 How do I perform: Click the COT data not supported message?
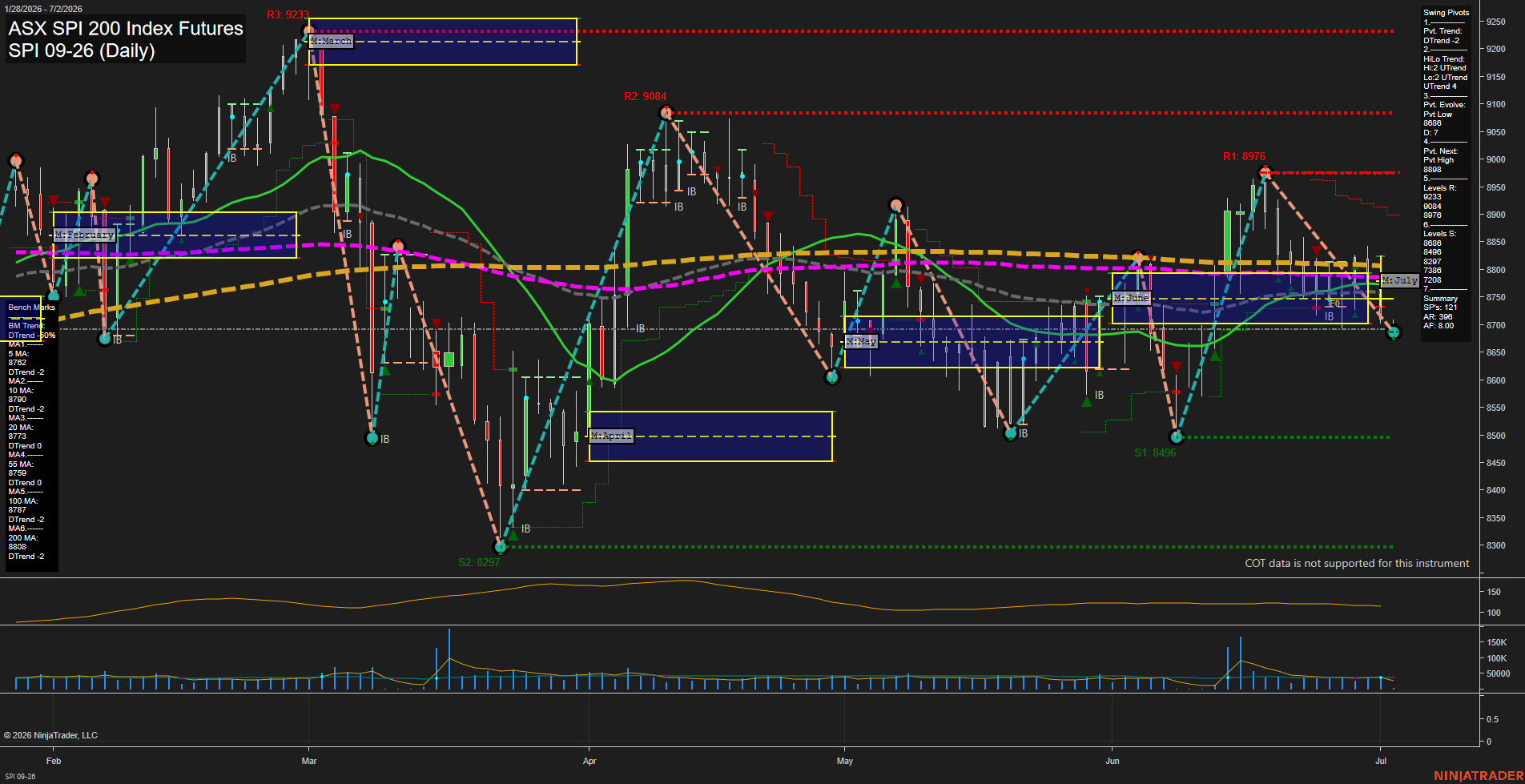pos(1357,564)
